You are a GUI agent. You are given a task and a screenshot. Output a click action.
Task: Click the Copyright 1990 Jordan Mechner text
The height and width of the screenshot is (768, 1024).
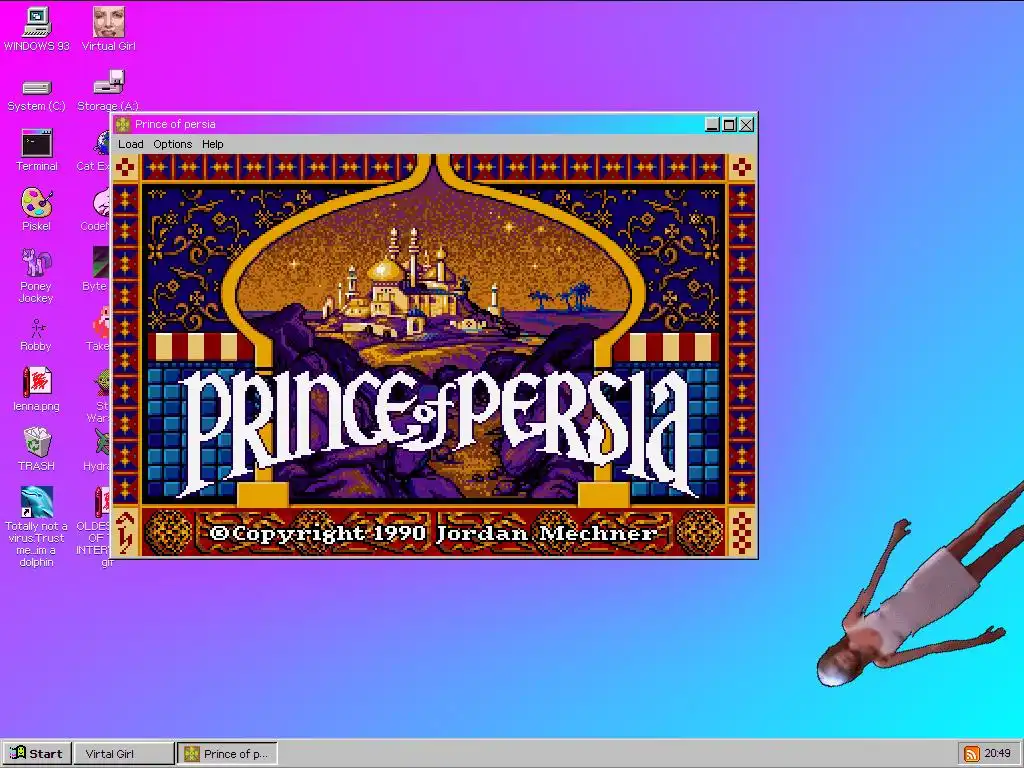433,533
